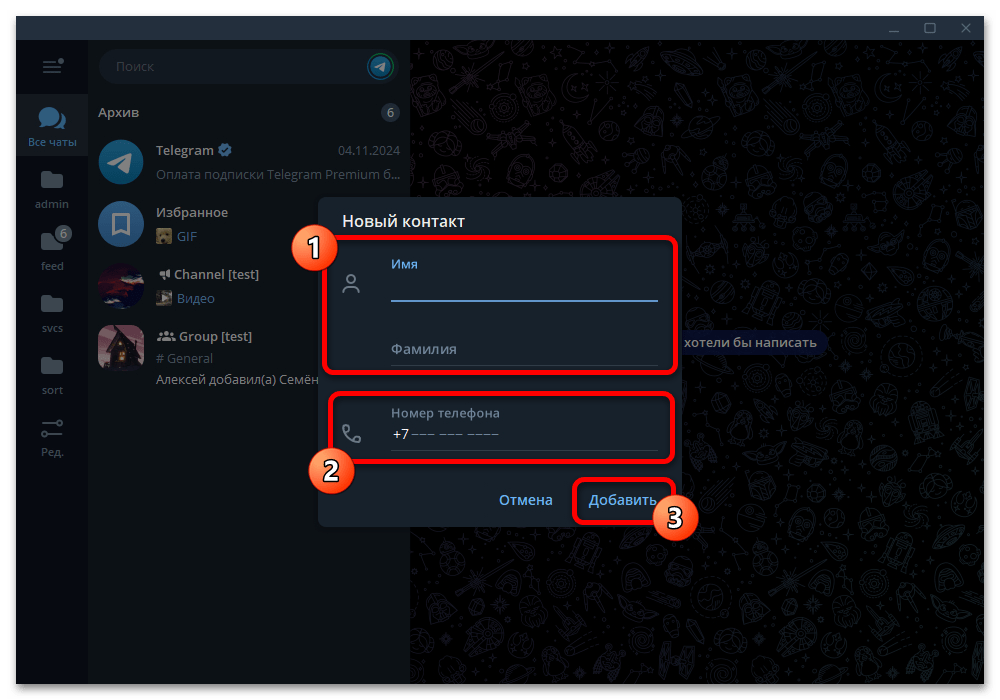Click the Фамилия last name field
The width and height of the screenshot is (1000, 700).
[x=524, y=350]
